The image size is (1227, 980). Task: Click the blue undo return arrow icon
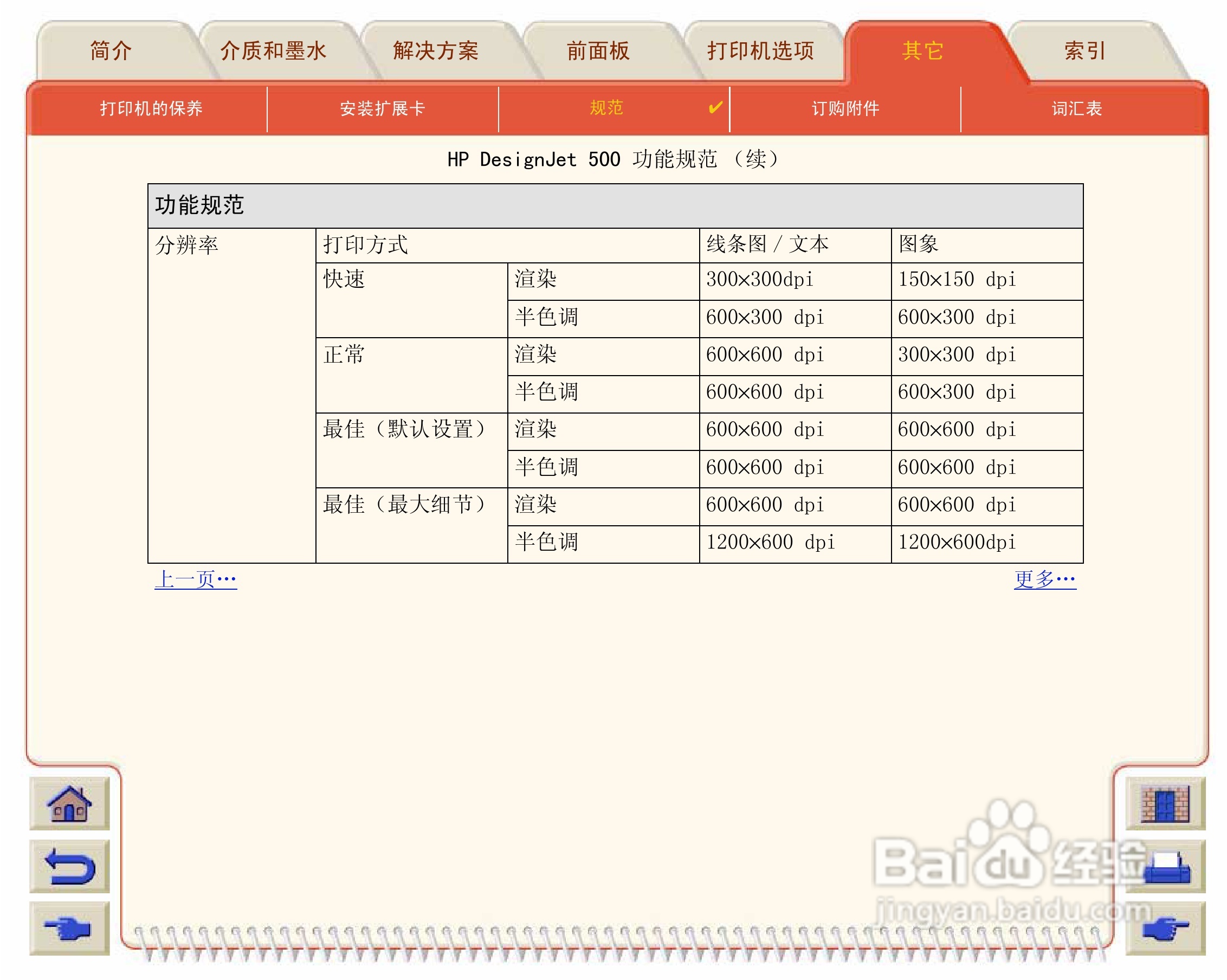[69, 866]
